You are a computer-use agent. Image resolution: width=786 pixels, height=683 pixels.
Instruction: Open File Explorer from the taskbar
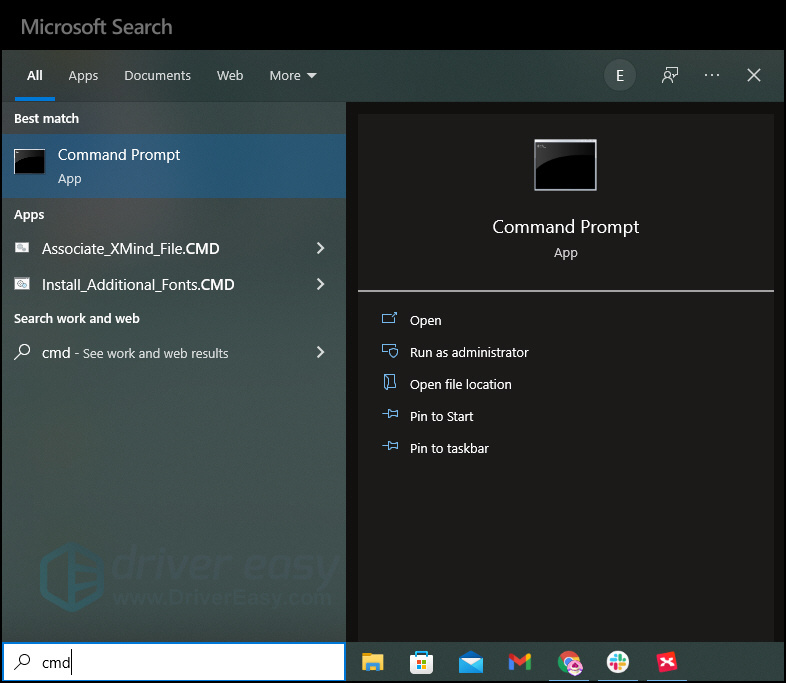pos(372,662)
